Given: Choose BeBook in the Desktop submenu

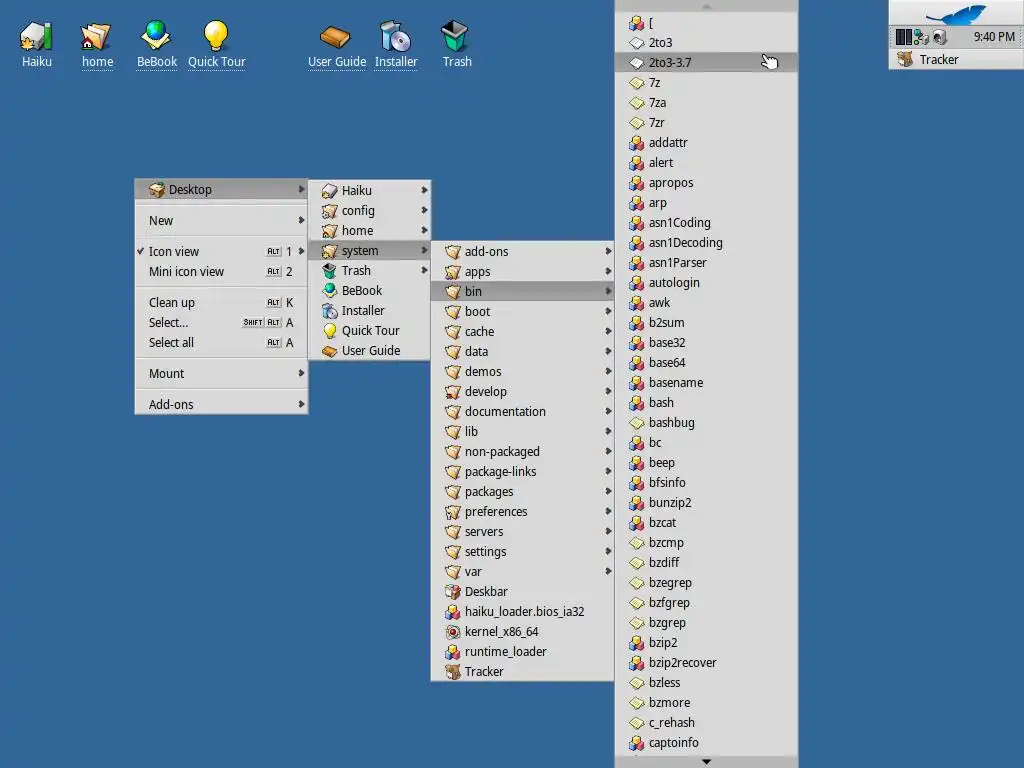Looking at the screenshot, I should pos(370,291).
